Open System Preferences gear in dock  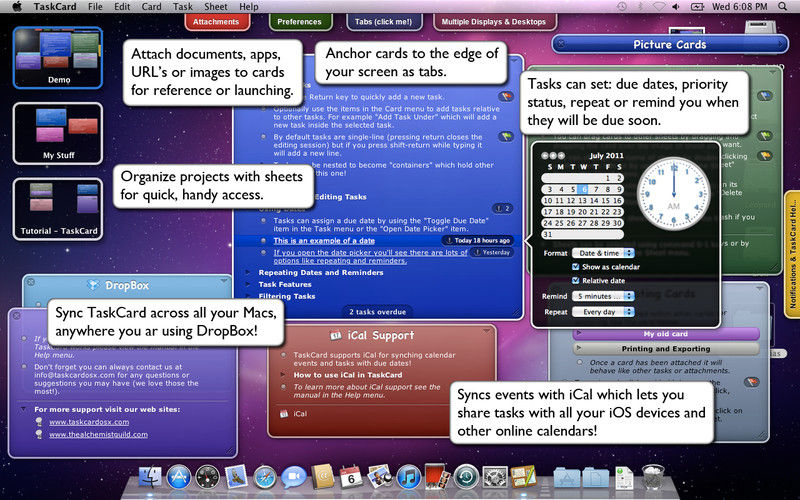tap(494, 478)
